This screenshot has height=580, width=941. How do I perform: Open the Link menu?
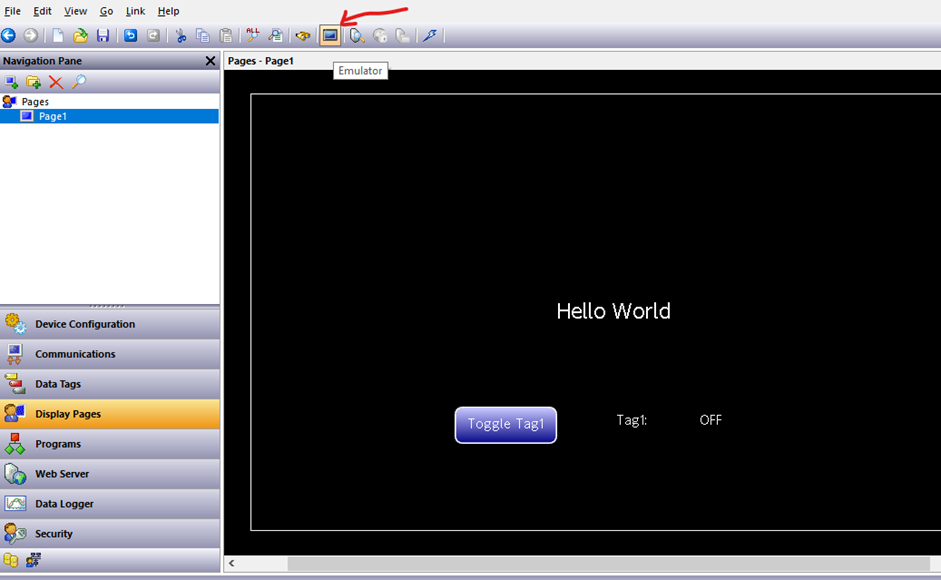point(135,11)
